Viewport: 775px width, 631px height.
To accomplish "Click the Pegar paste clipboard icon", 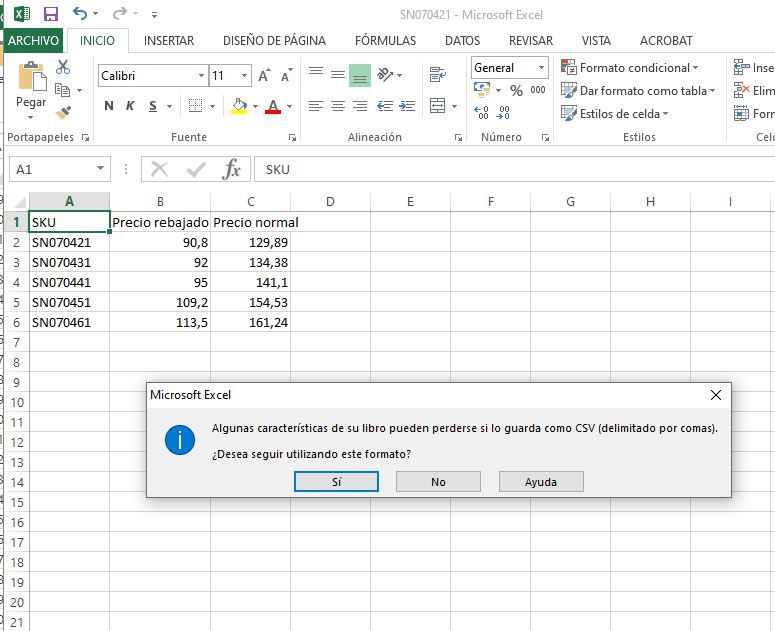I will click(32, 77).
